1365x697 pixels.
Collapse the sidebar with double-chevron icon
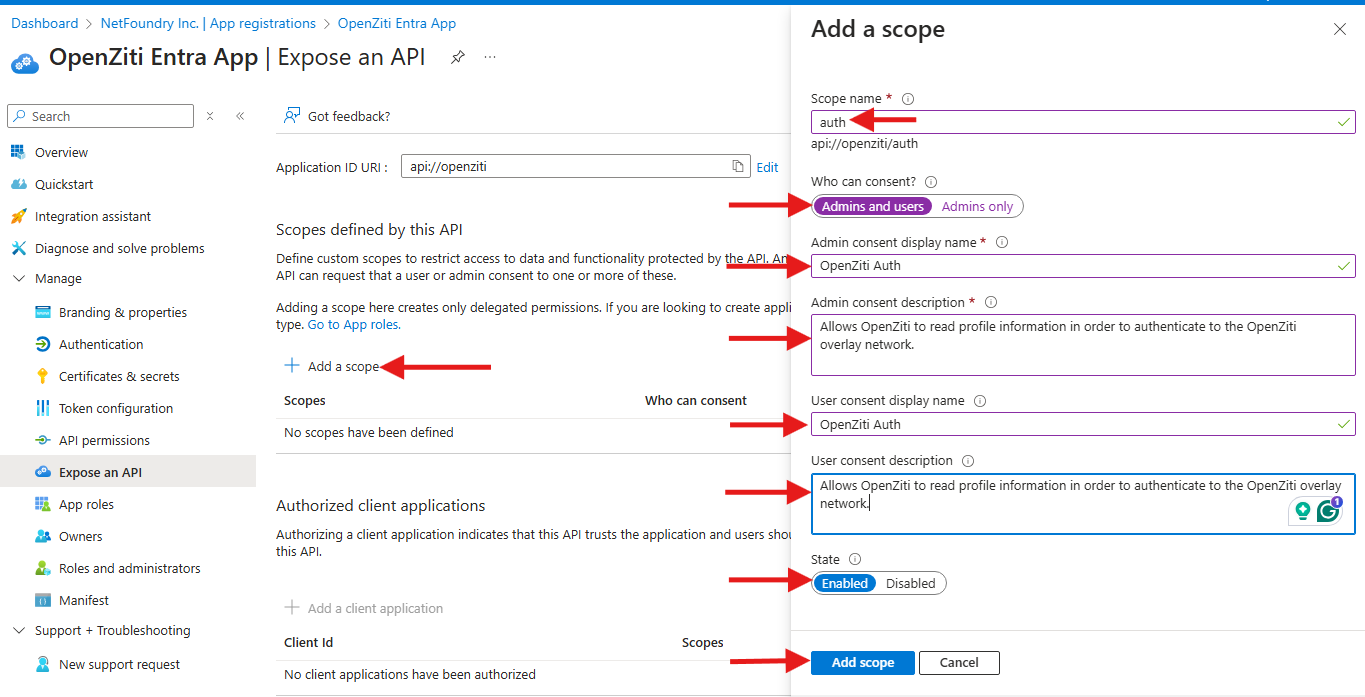[x=240, y=116]
